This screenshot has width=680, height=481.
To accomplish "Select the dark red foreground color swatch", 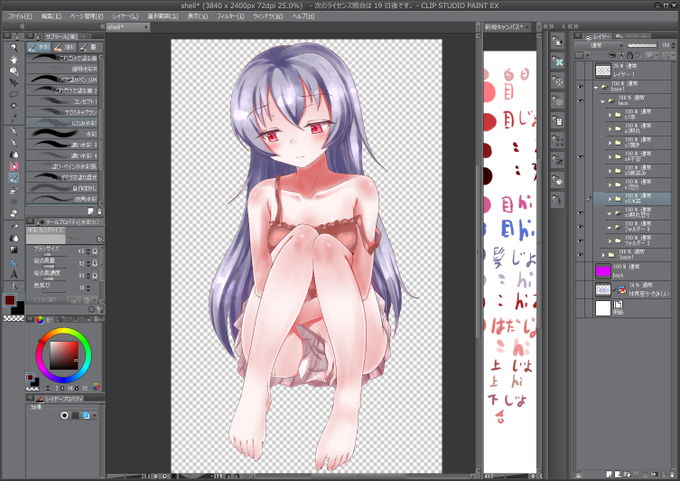I will coord(9,300).
